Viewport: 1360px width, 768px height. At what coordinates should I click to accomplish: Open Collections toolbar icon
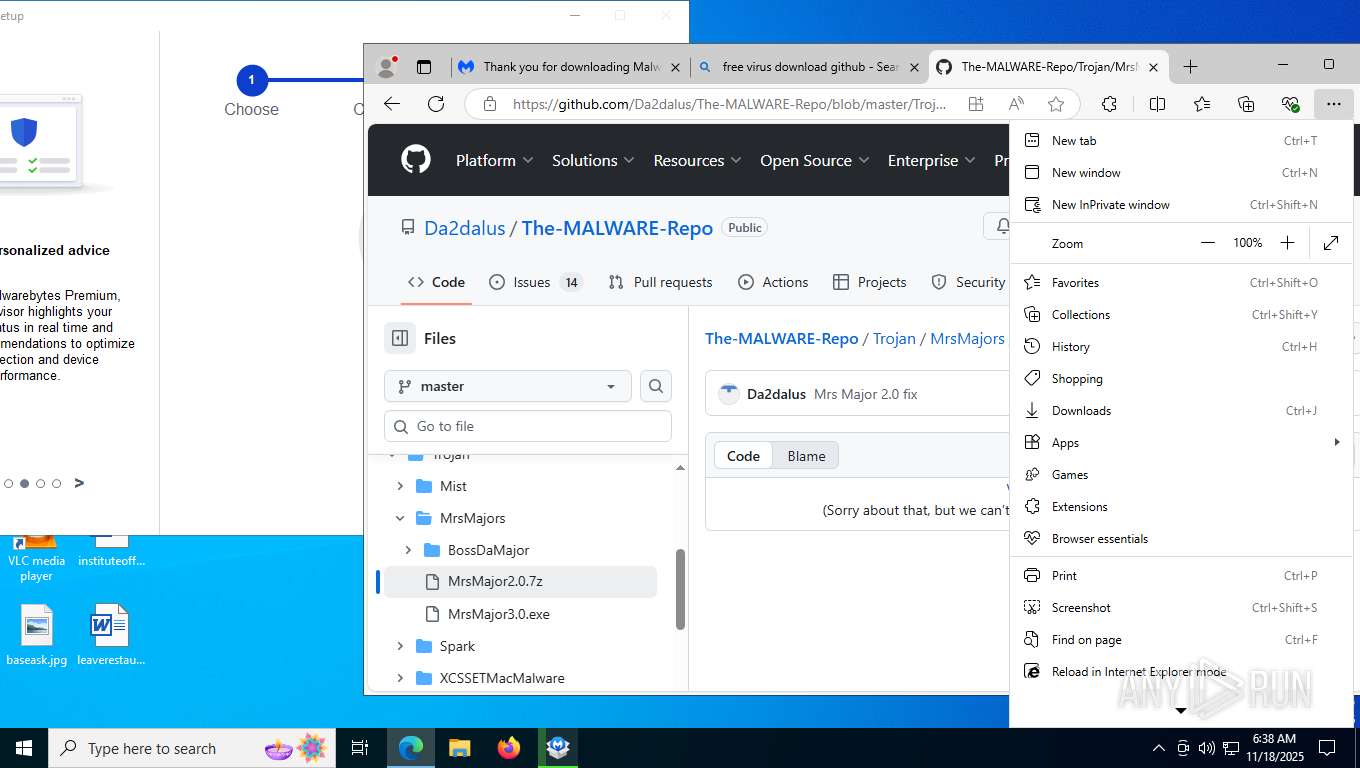(x=1246, y=104)
